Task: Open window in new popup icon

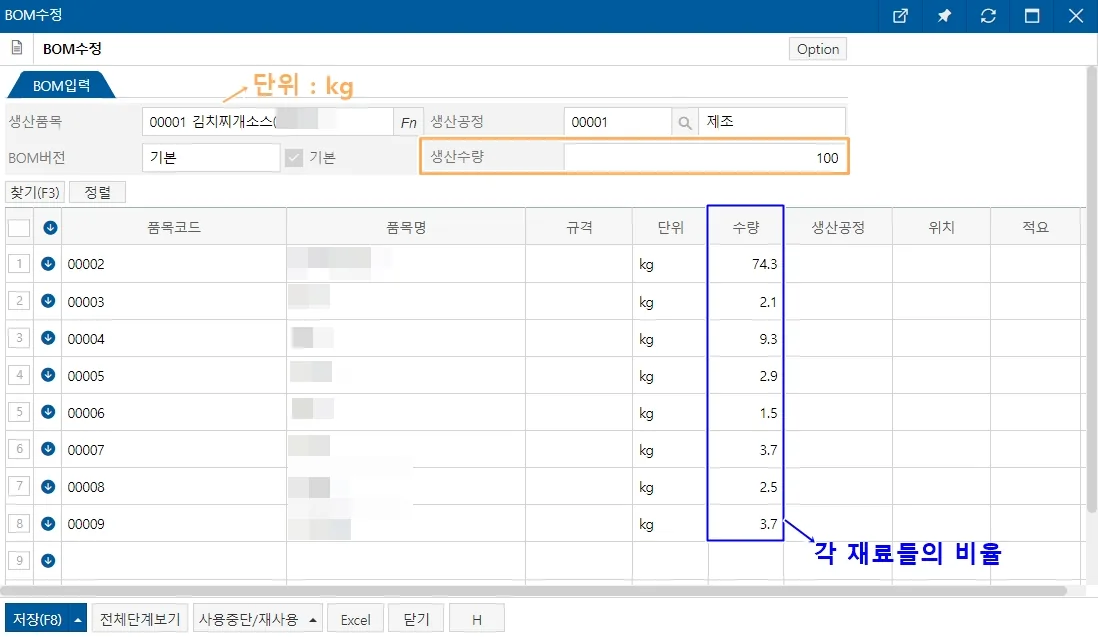Action: tap(901, 15)
